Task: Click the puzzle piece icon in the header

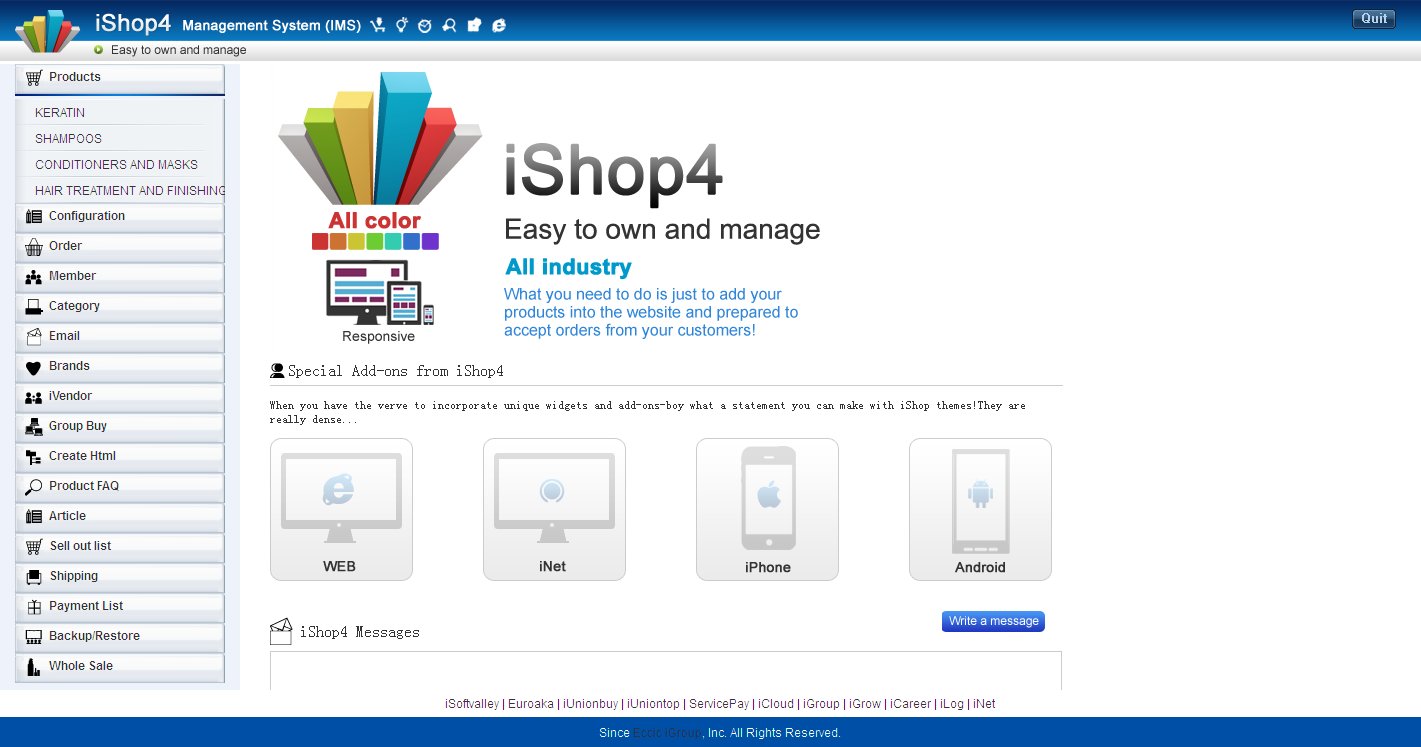Action: [474, 25]
